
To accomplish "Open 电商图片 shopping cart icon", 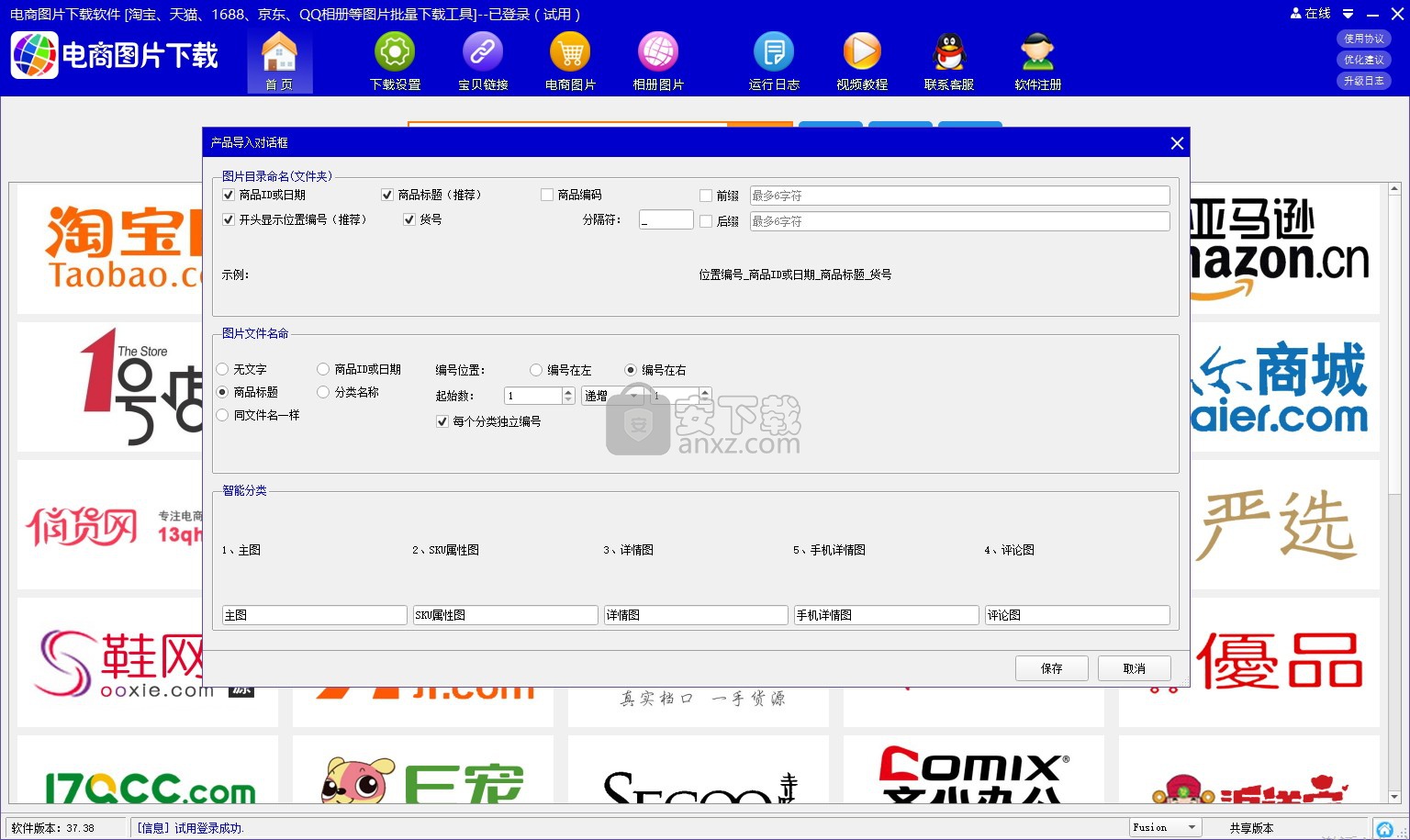I will pyautogui.click(x=570, y=61).
